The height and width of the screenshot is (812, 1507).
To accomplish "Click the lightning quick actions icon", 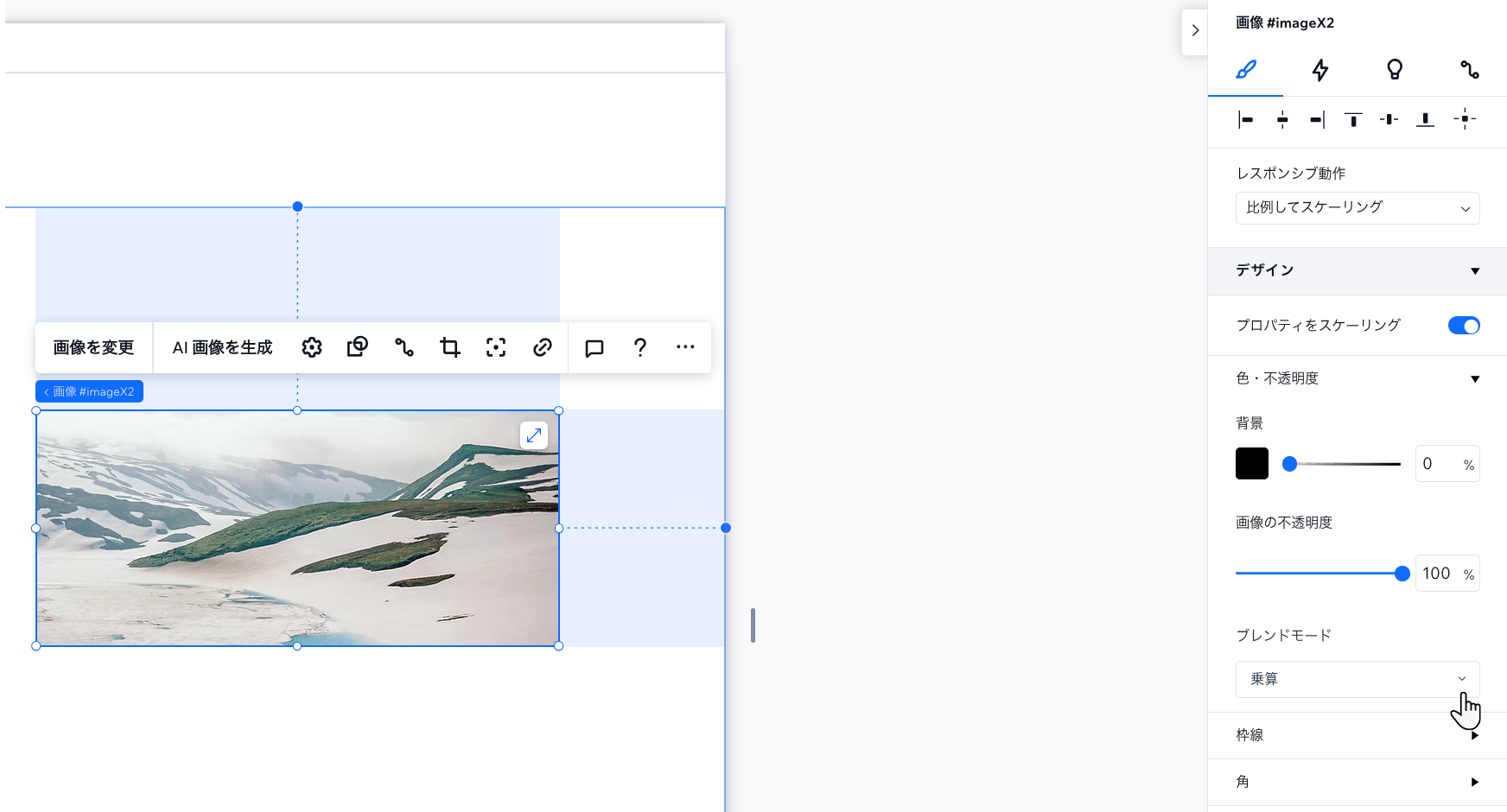I will (1319, 71).
